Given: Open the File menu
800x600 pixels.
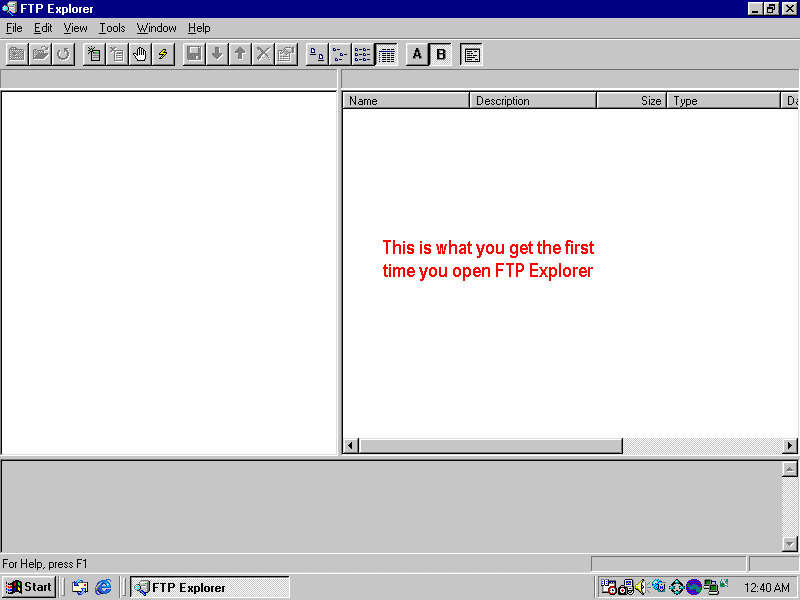Looking at the screenshot, I should coord(14,28).
